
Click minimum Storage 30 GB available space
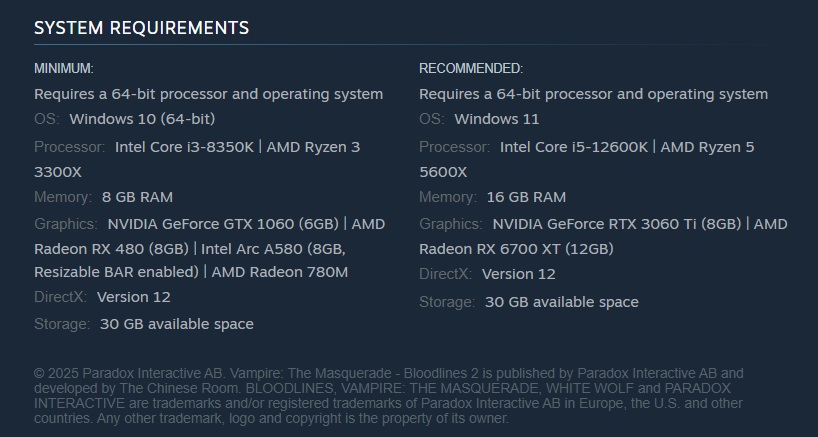[x=176, y=324]
